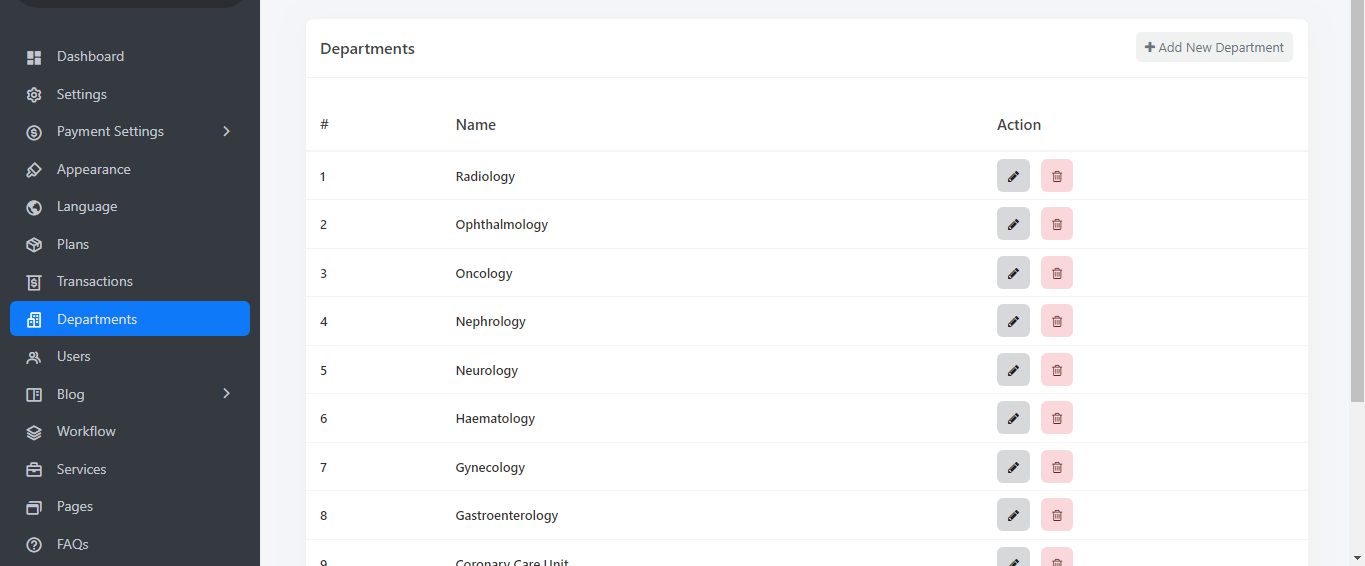Viewport: 1365px width, 566px height.
Task: Remove Gastroenterology using the trash icon
Action: pos(1057,515)
